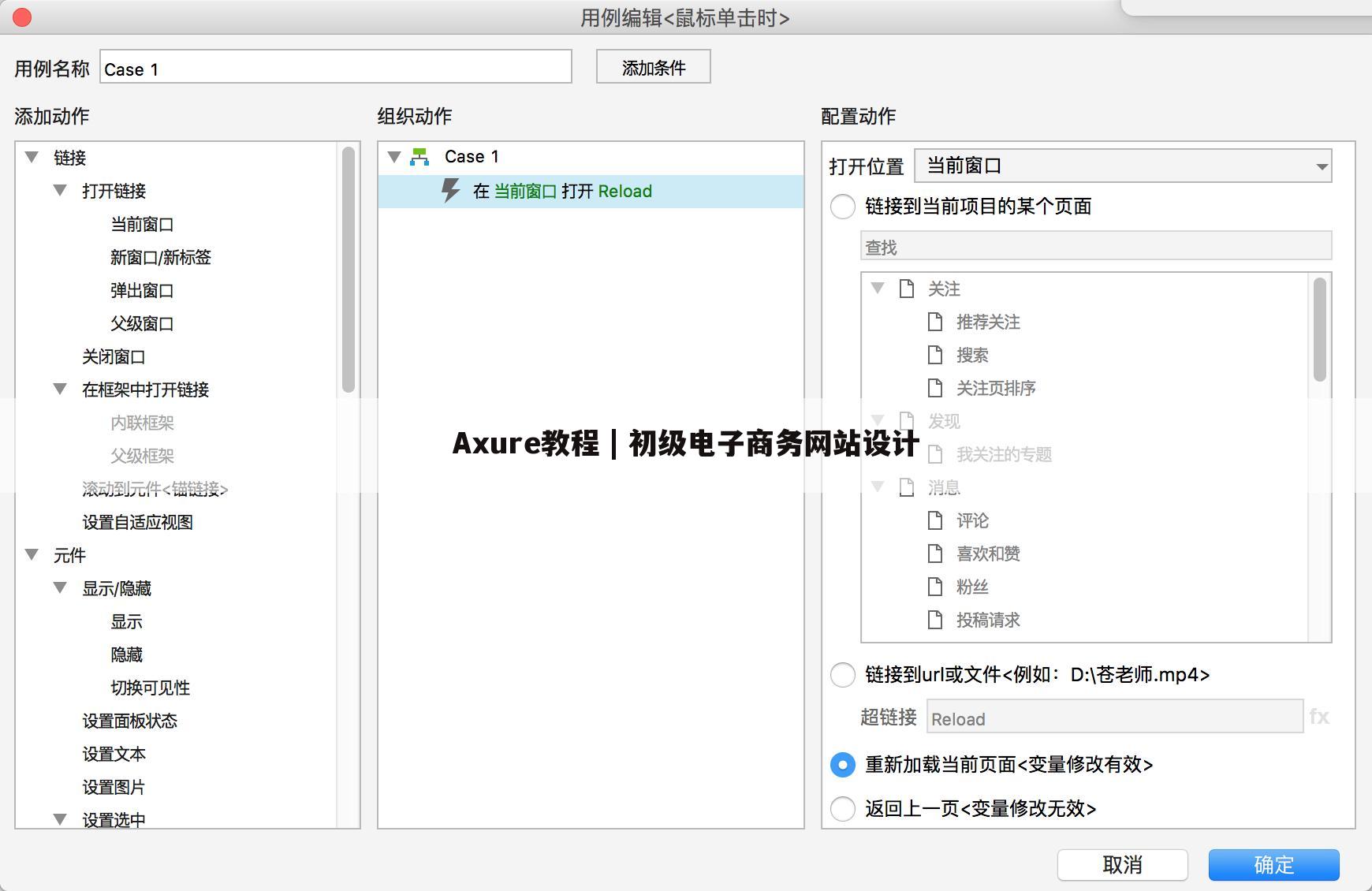
Task: Collapse the 显示/隐藏 section under 元件
Action: (58, 587)
